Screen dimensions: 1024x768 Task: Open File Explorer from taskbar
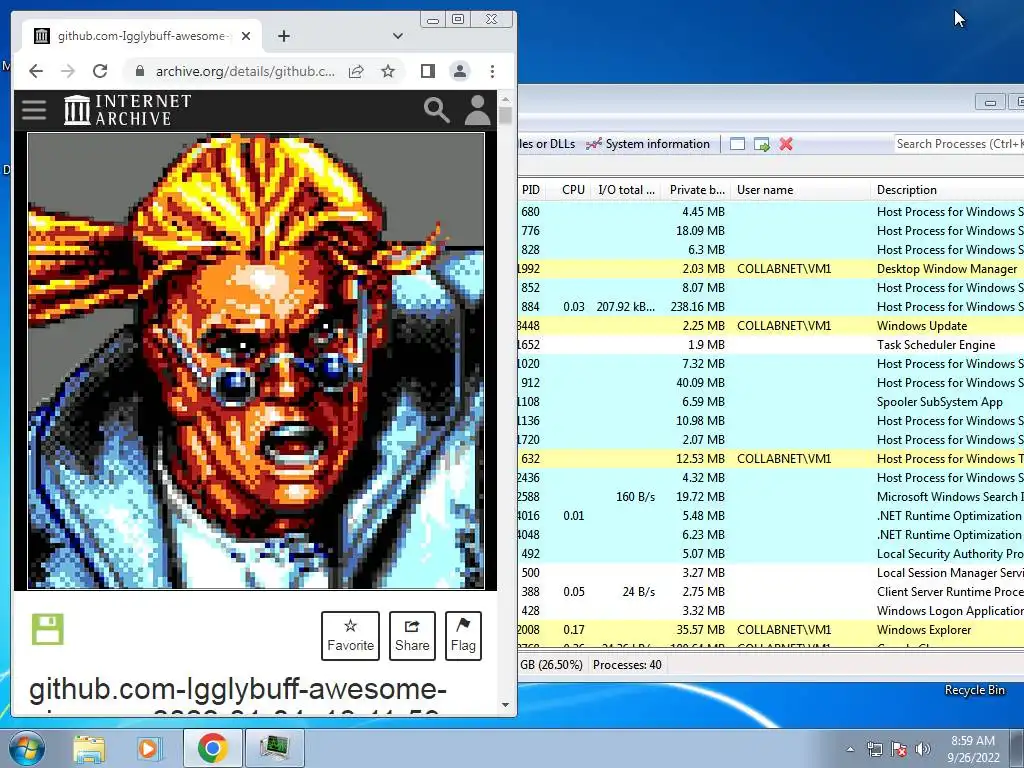click(89, 748)
